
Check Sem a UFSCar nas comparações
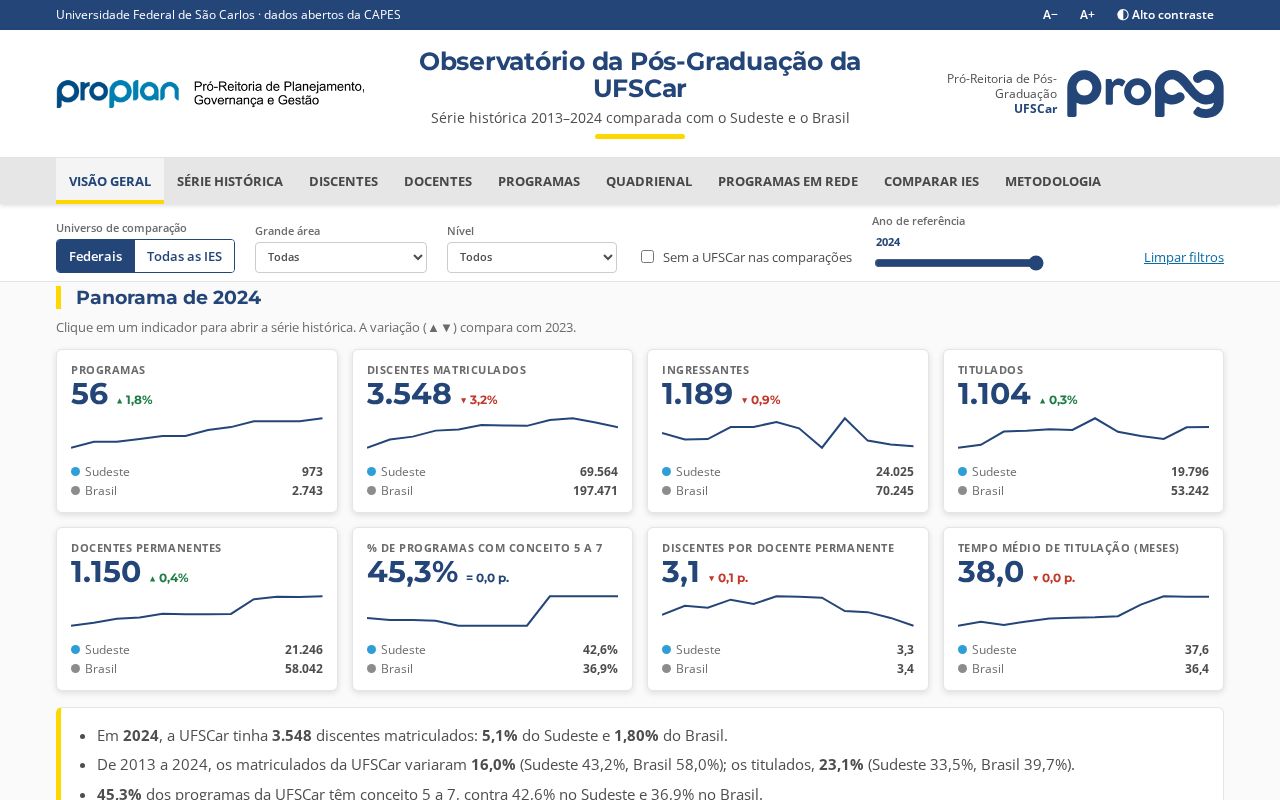pos(647,257)
